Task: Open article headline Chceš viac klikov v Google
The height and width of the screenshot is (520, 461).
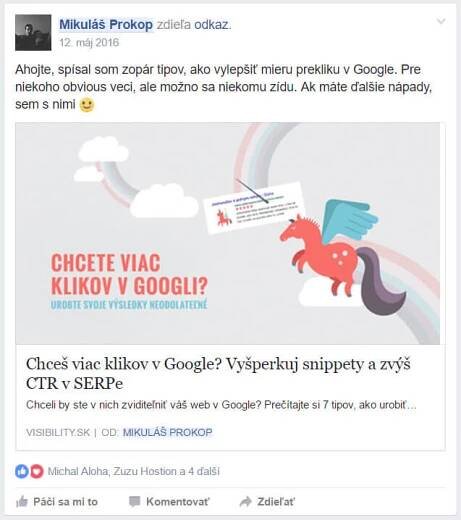Action: [x=218, y=374]
